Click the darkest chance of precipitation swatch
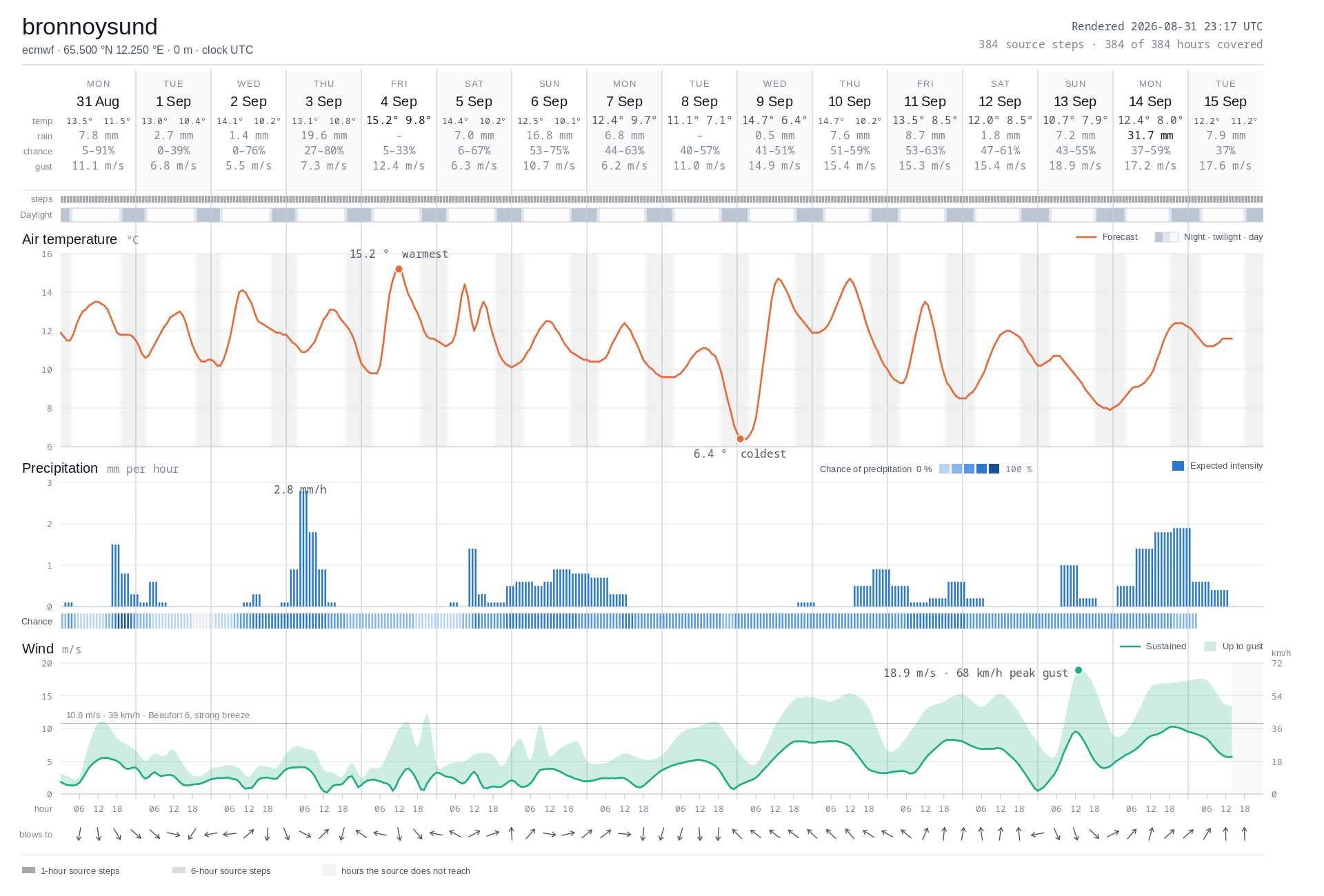 coord(994,469)
